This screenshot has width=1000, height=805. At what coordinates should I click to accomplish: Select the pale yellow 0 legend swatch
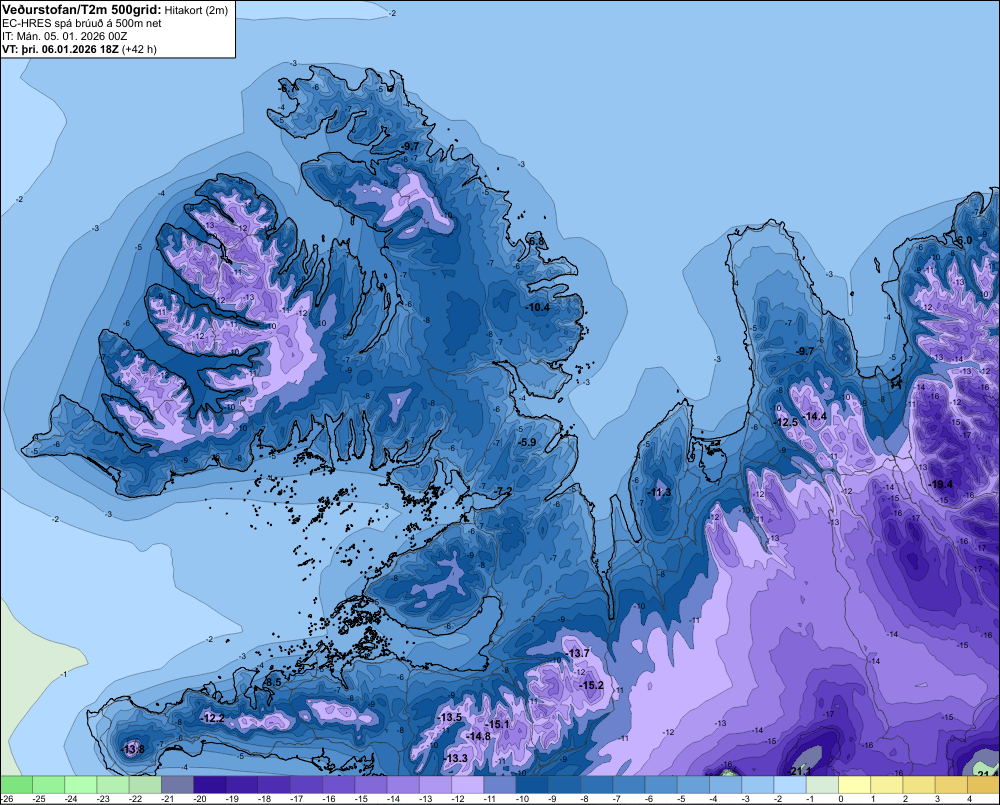click(854, 785)
